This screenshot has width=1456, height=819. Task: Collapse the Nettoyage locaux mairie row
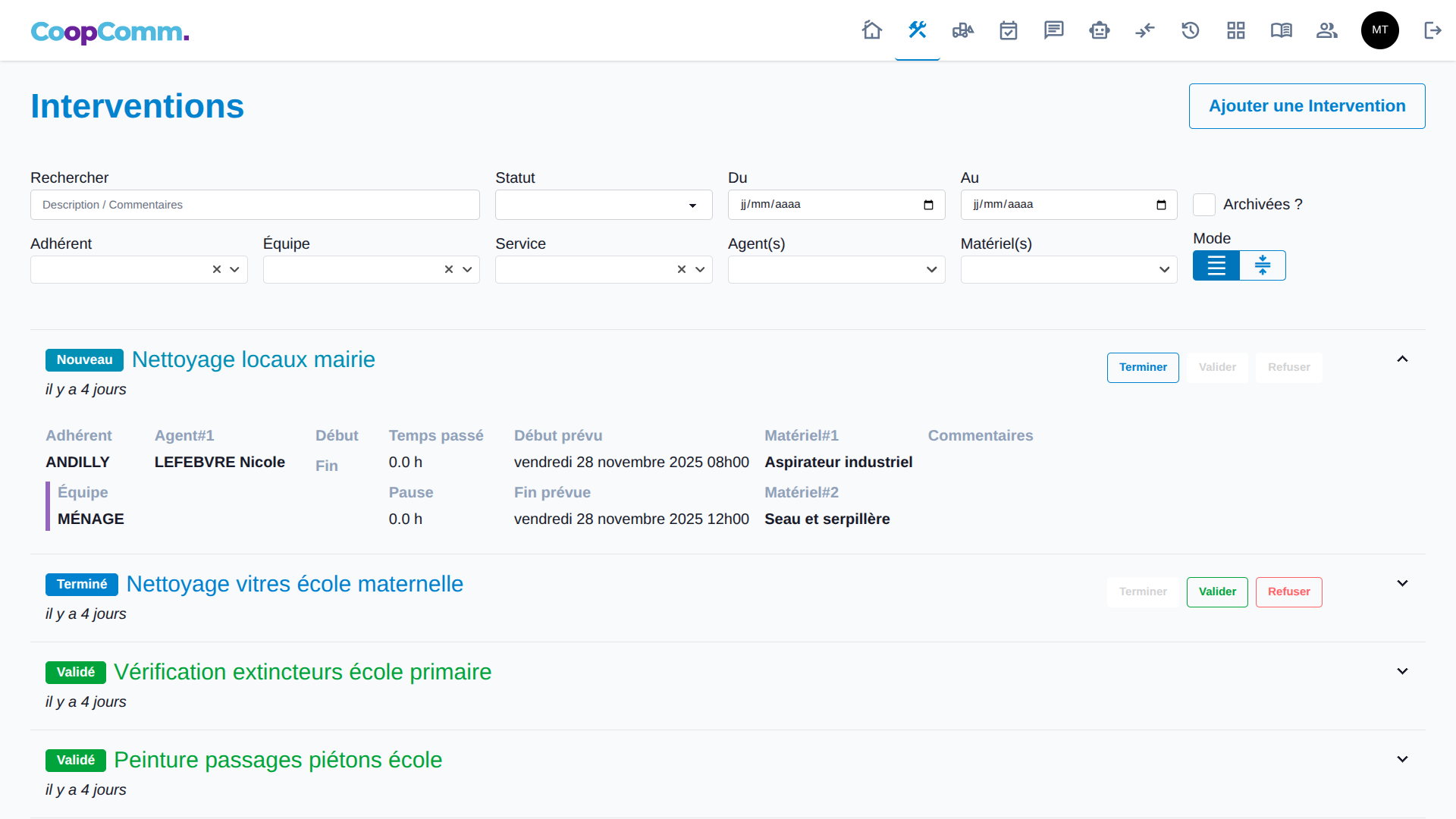coord(1402,359)
